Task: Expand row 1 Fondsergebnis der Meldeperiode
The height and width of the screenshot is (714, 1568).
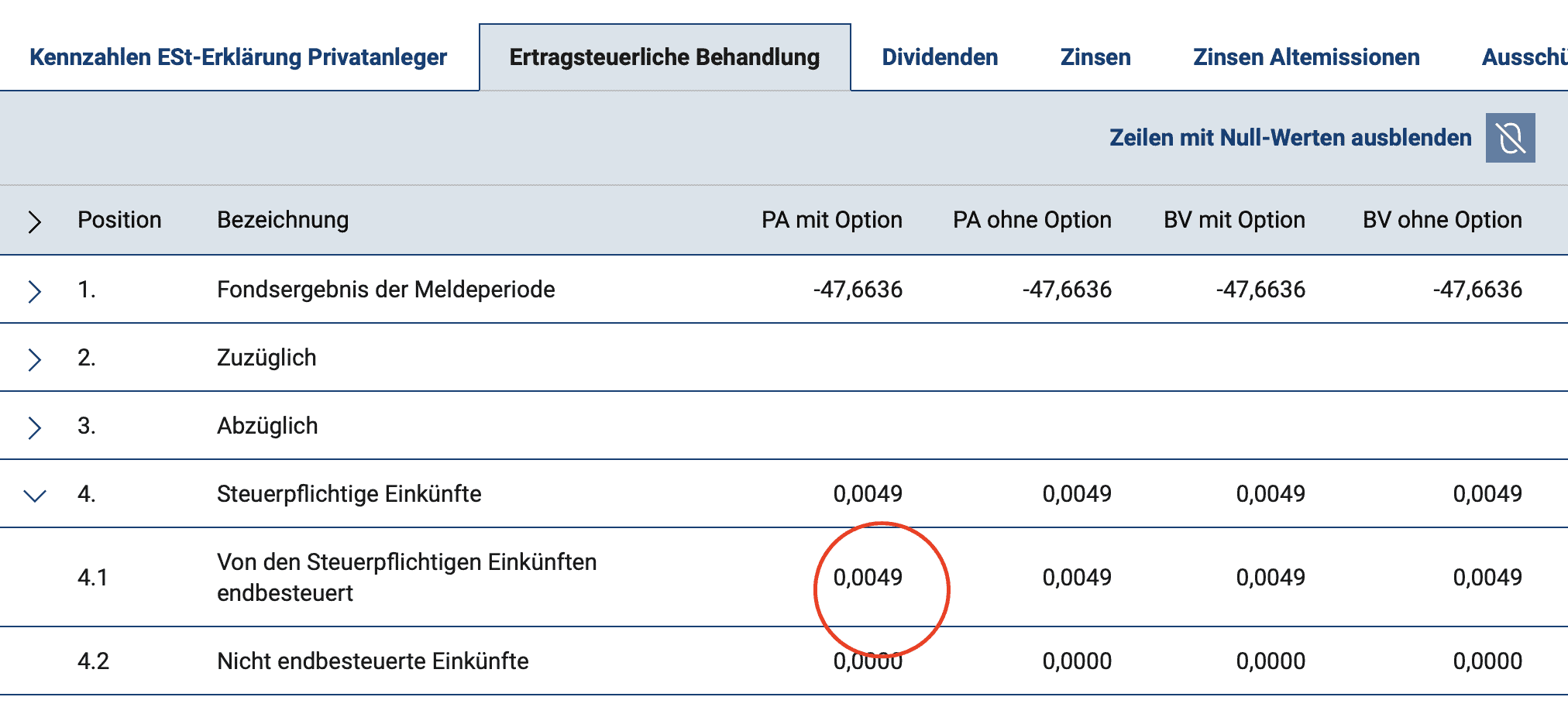Action: click(34, 291)
